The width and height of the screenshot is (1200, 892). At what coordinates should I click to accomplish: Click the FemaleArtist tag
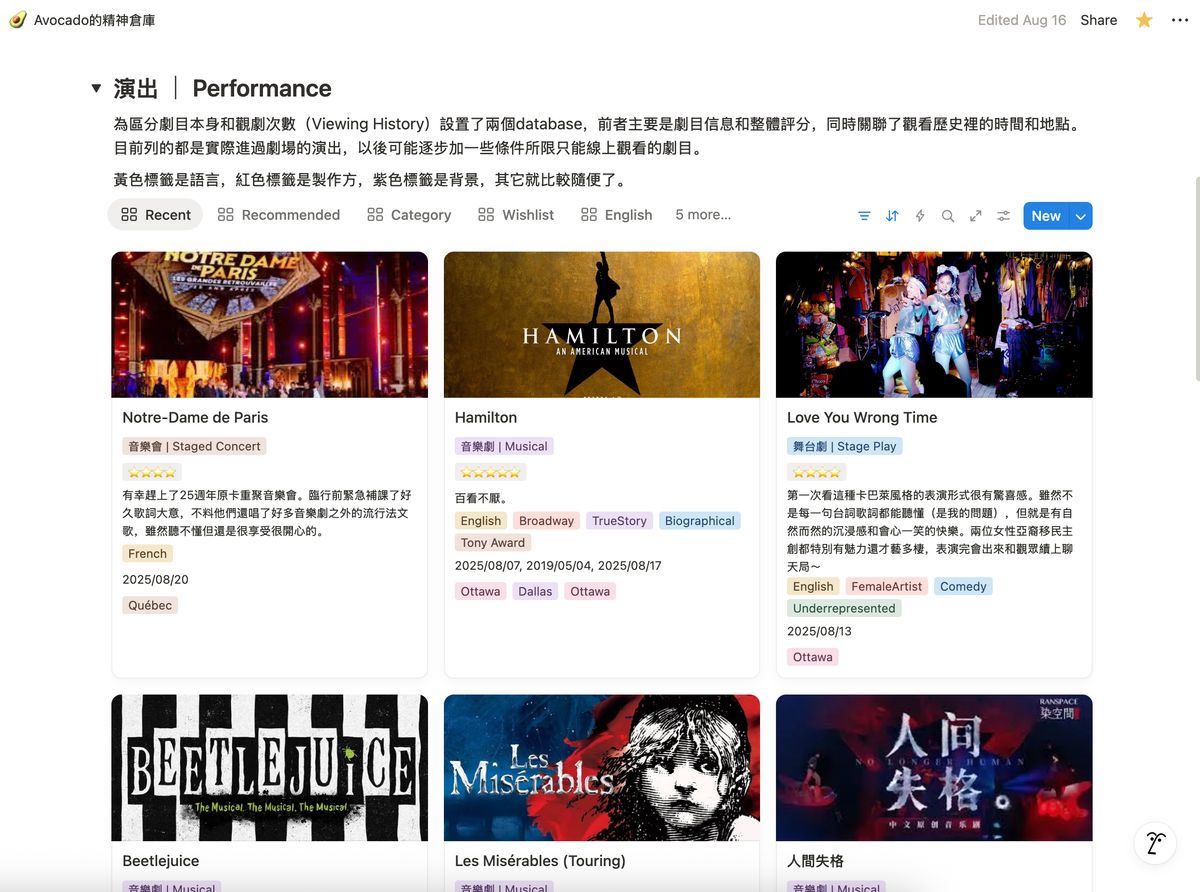[x=887, y=586]
